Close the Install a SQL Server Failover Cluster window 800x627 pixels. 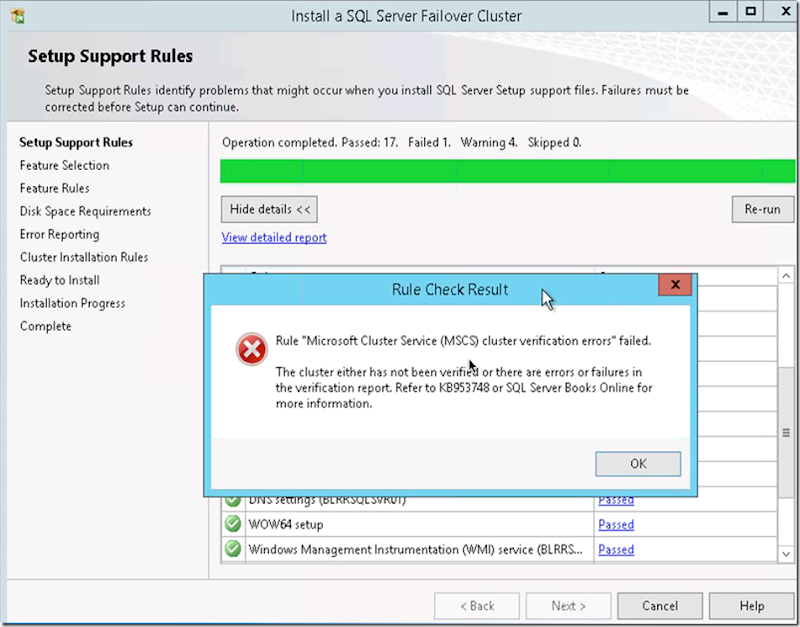pyautogui.click(x=785, y=12)
